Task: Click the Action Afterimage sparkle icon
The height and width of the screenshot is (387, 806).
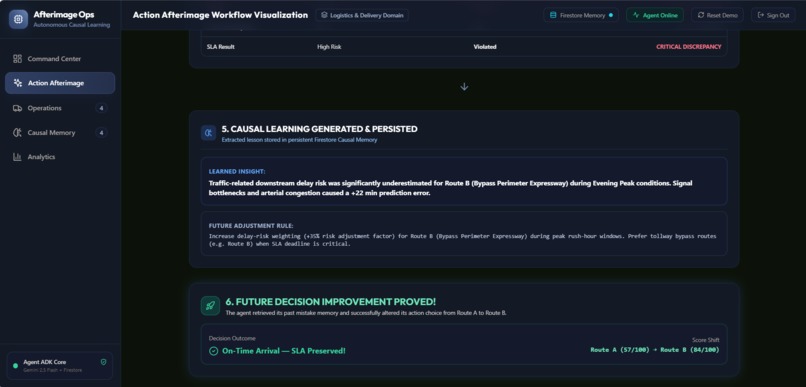Action: [17, 83]
